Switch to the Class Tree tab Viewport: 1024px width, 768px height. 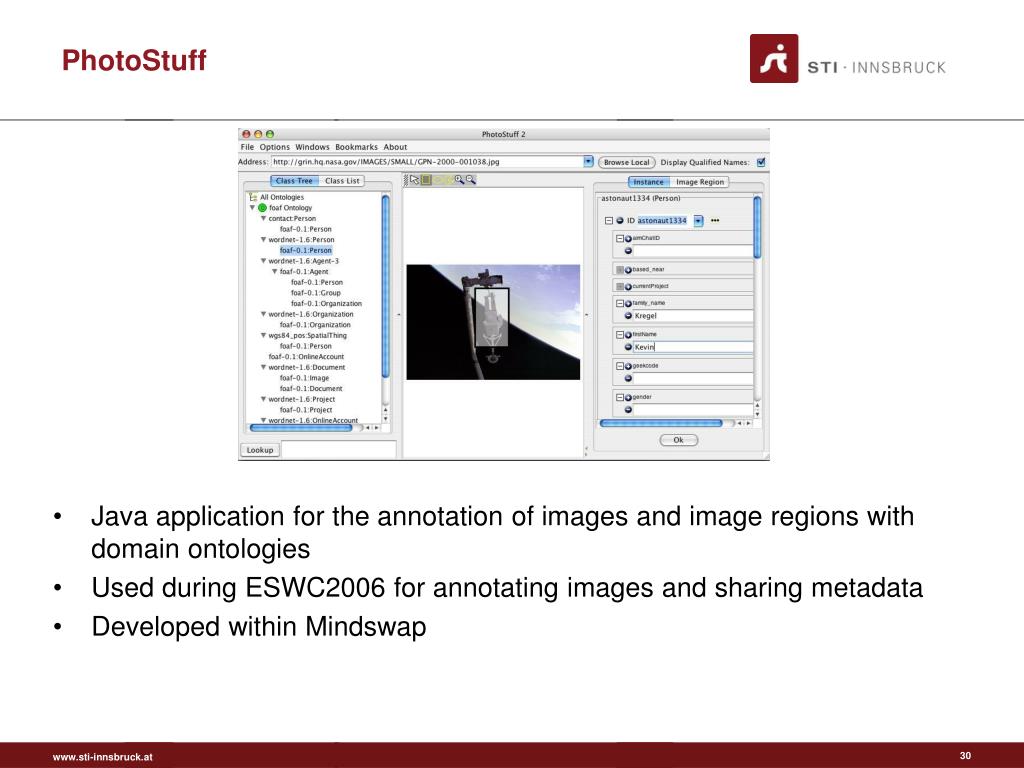tap(295, 181)
